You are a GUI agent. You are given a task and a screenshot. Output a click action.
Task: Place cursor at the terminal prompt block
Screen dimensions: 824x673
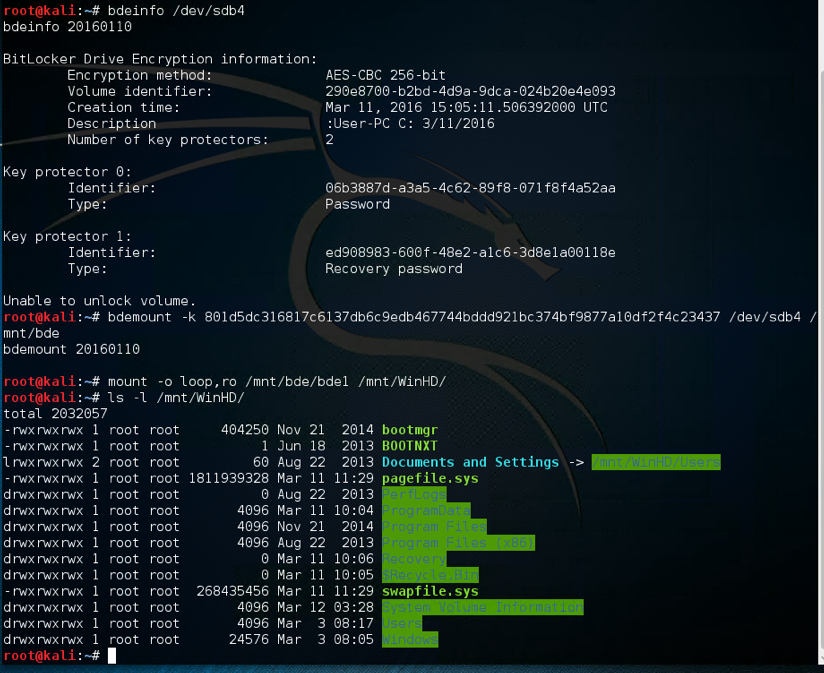112,656
